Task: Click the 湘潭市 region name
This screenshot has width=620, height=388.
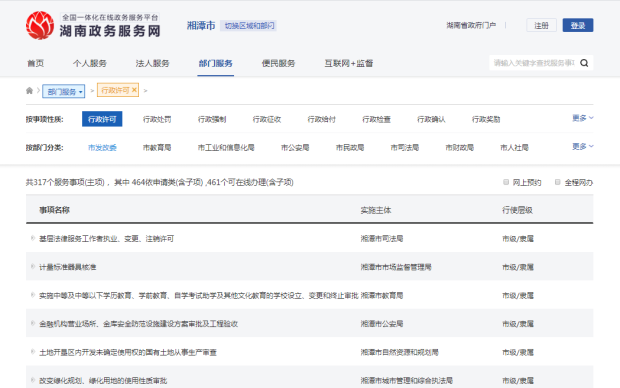Action: pos(201,25)
